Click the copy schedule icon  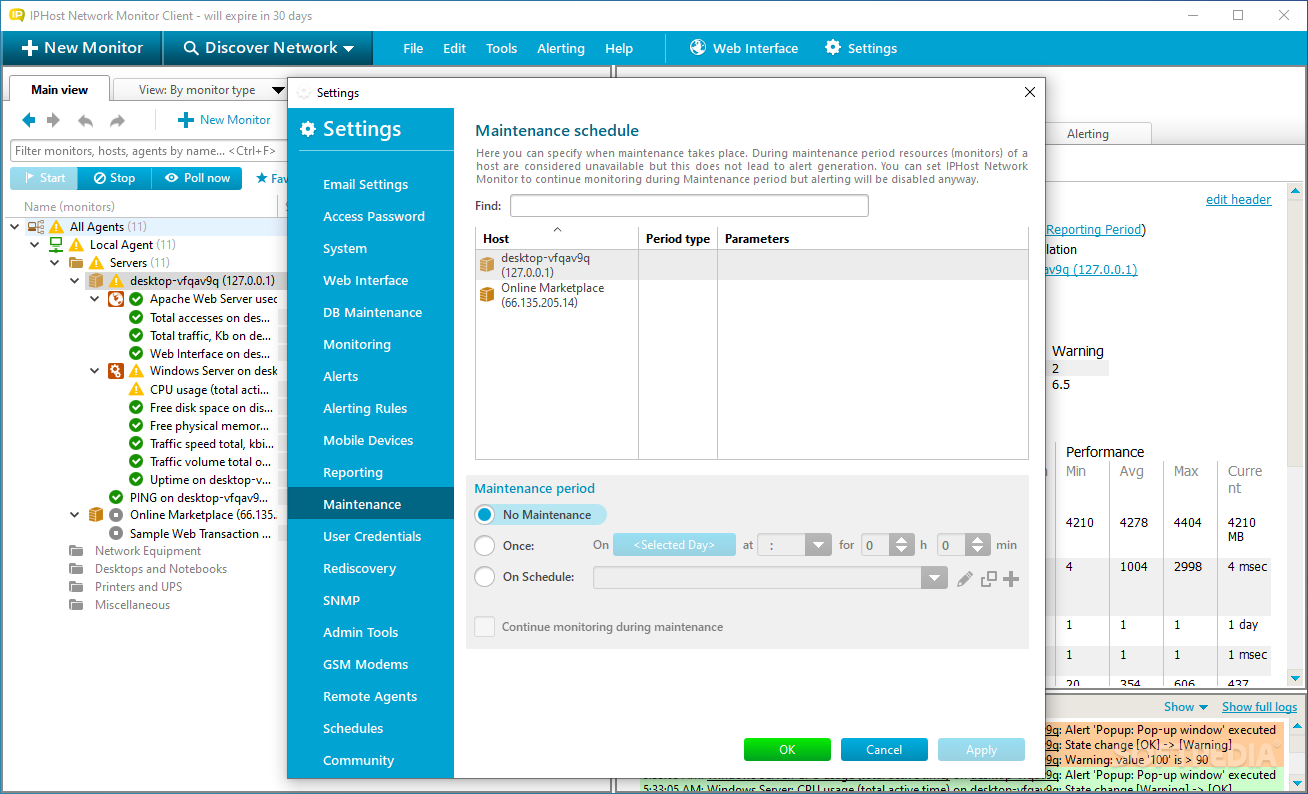989,578
